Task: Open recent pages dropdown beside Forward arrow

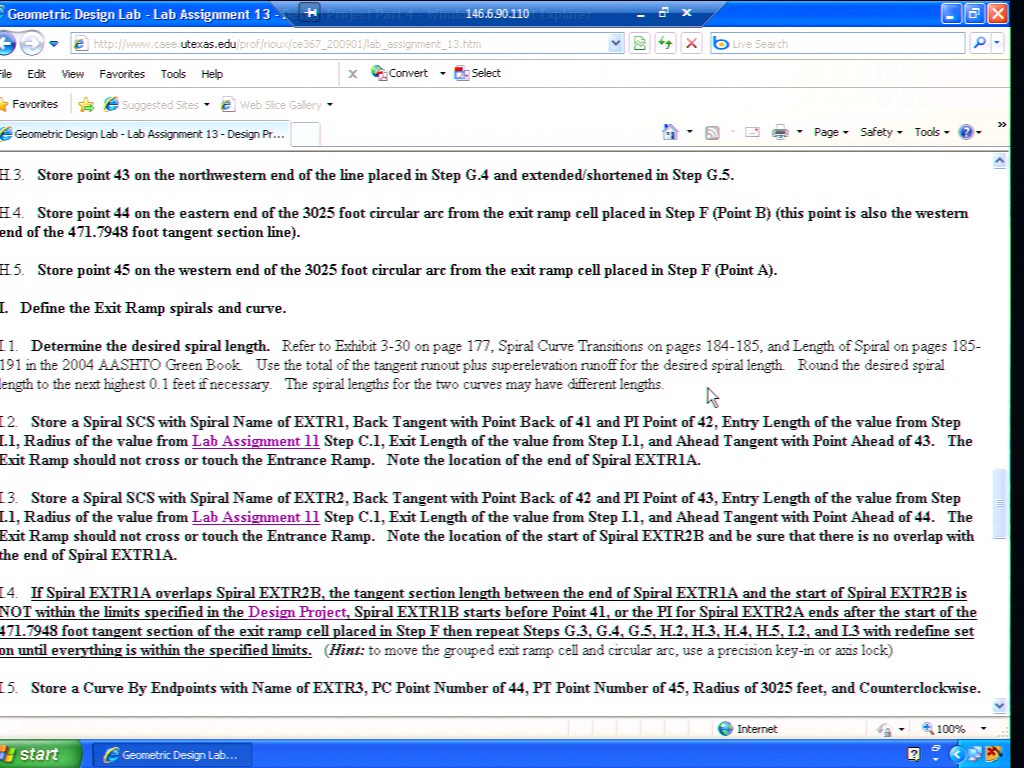Action: point(54,44)
